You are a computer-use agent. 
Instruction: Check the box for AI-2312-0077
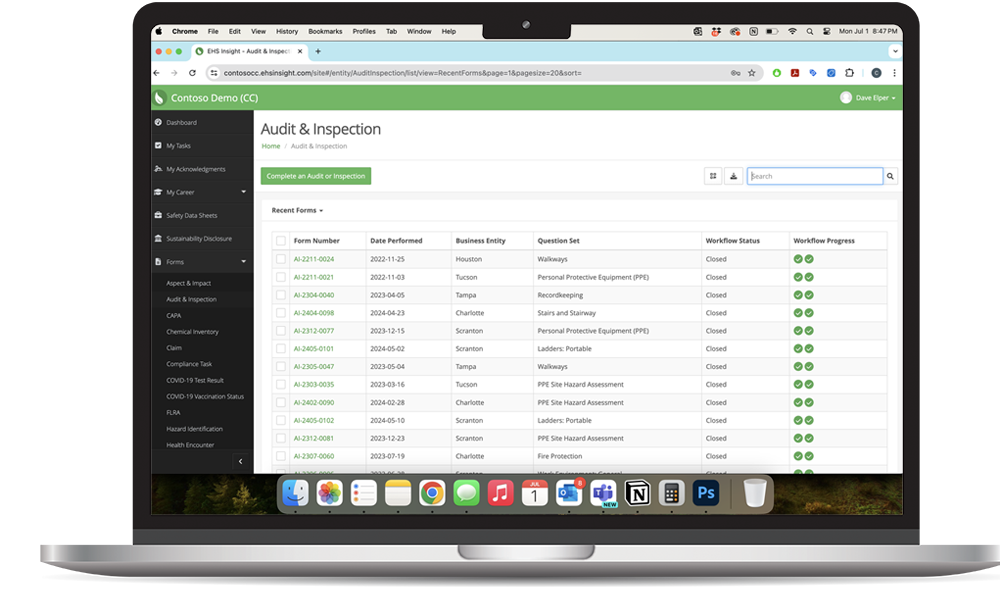click(x=281, y=330)
